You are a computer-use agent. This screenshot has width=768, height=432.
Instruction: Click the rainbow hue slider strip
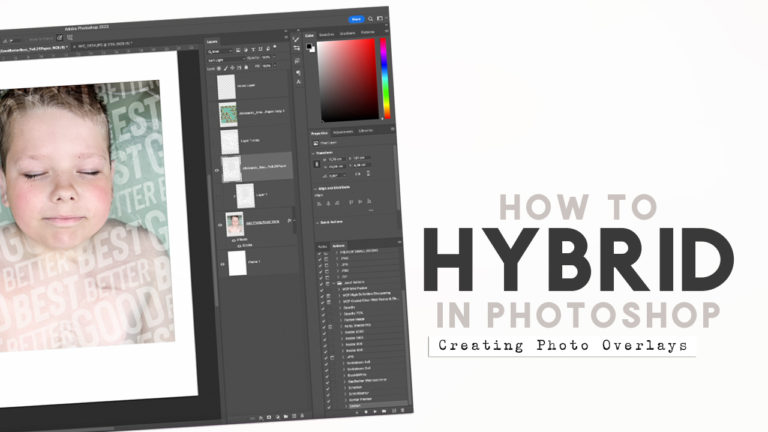386,78
